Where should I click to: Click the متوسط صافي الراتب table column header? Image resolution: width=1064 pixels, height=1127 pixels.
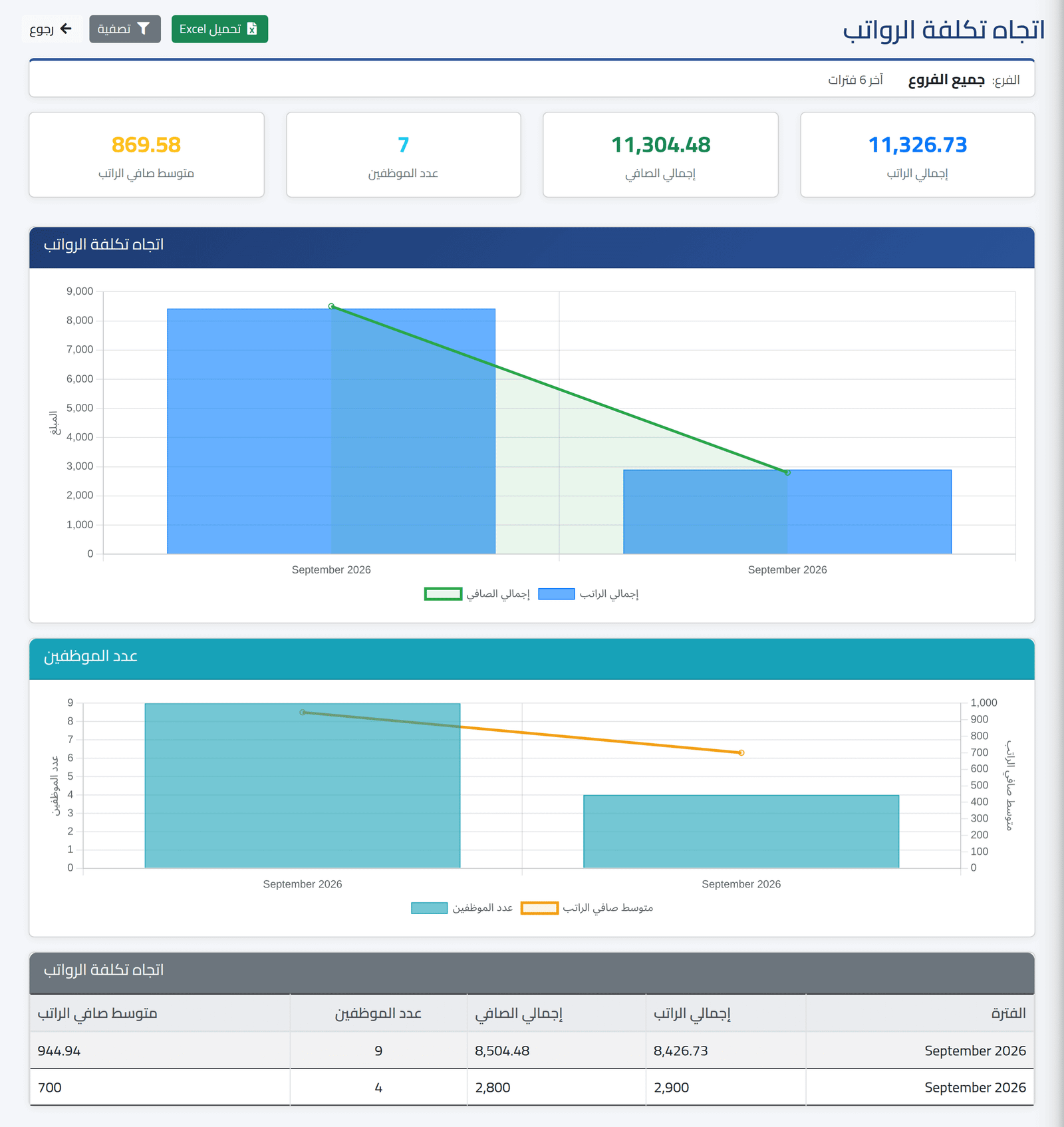(160, 1013)
